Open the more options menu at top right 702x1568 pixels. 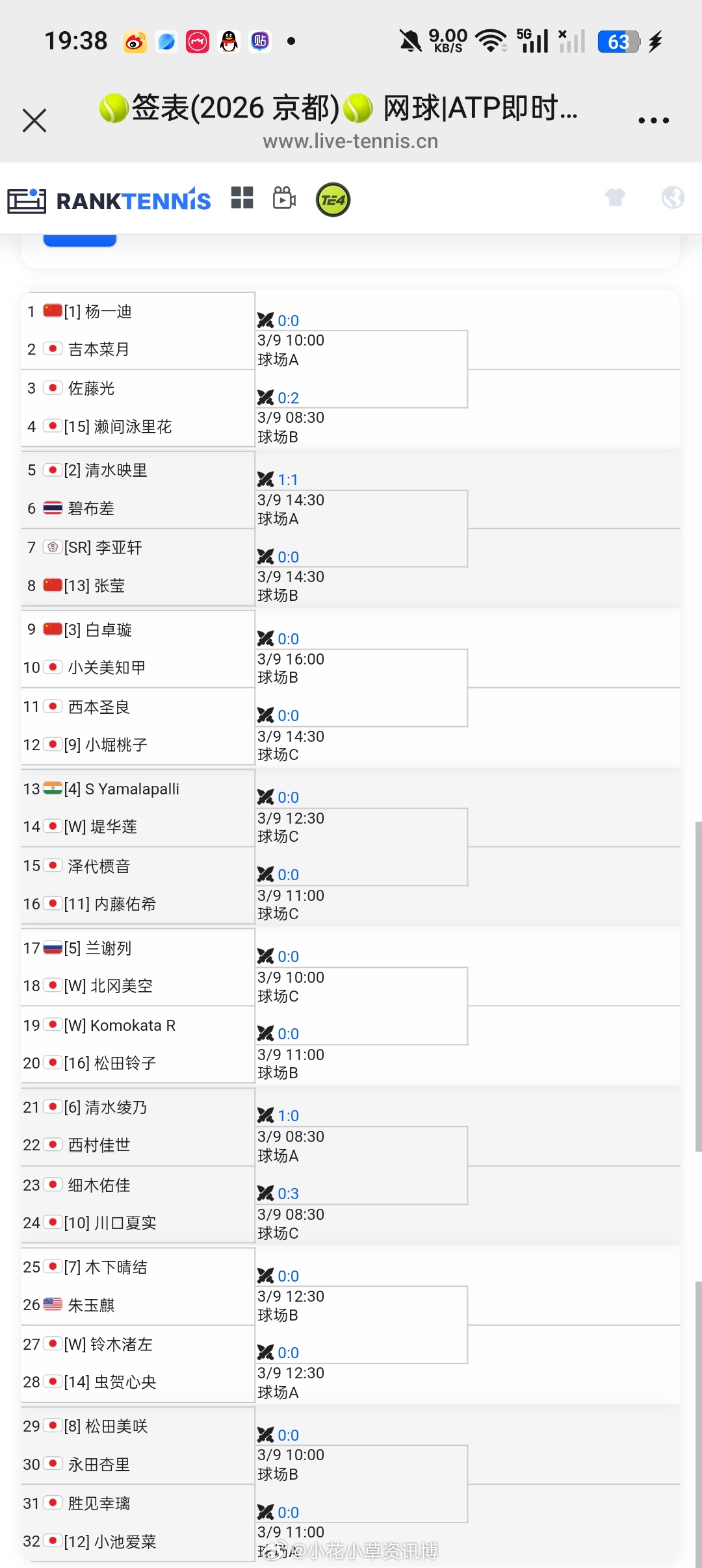(x=654, y=120)
